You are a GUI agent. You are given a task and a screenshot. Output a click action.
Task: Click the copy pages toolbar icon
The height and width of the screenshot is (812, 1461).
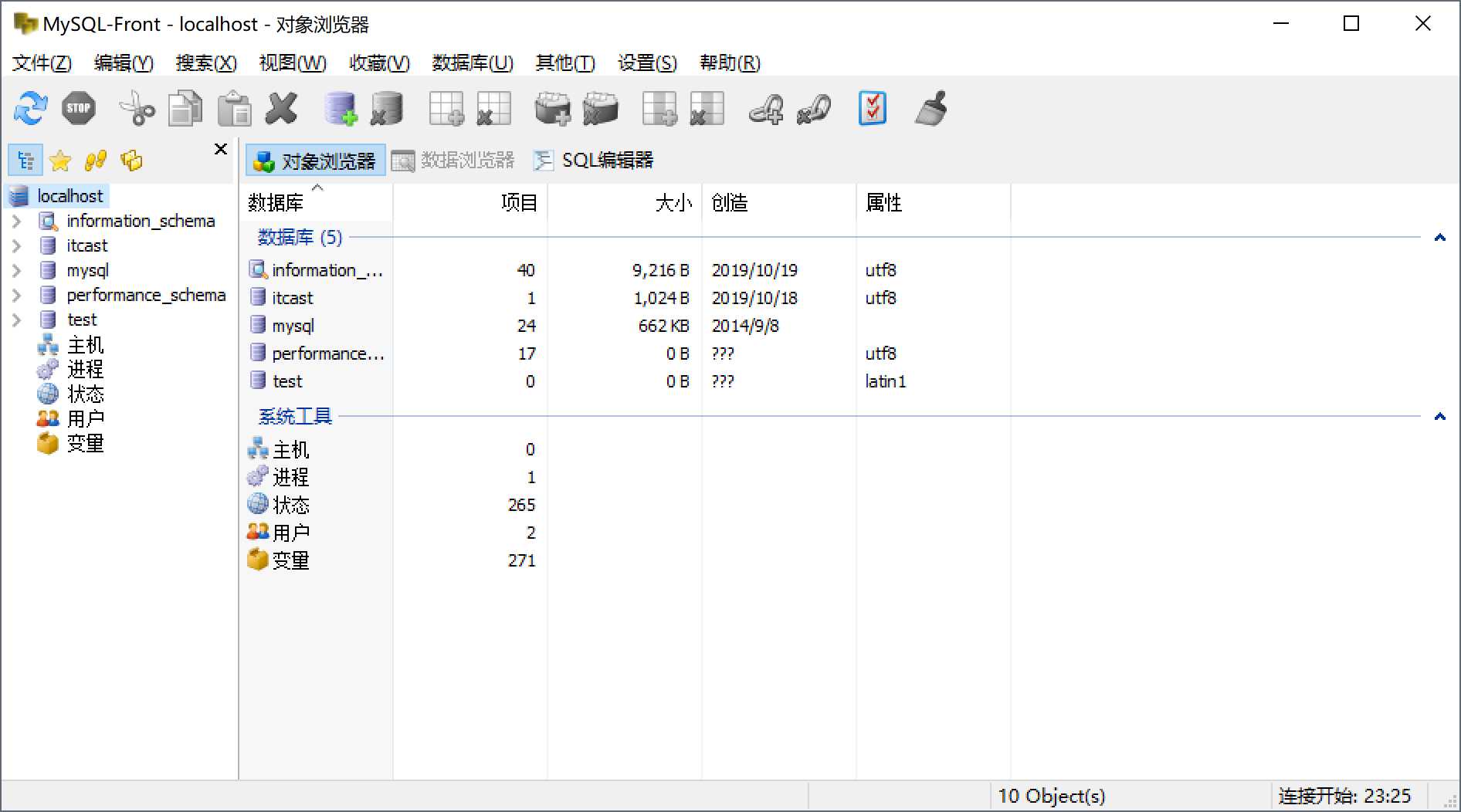(185, 108)
